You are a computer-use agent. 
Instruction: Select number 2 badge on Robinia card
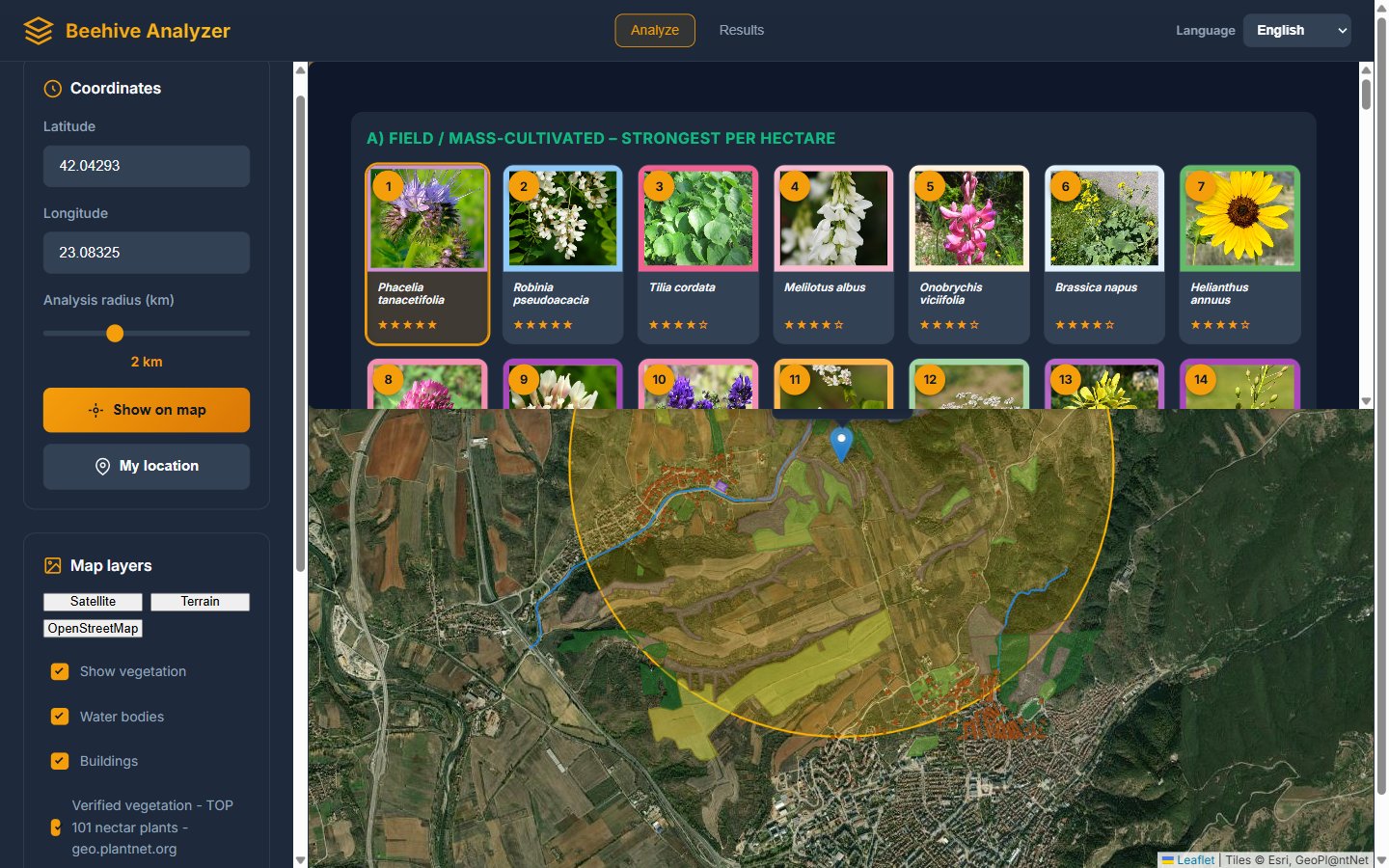click(x=524, y=186)
